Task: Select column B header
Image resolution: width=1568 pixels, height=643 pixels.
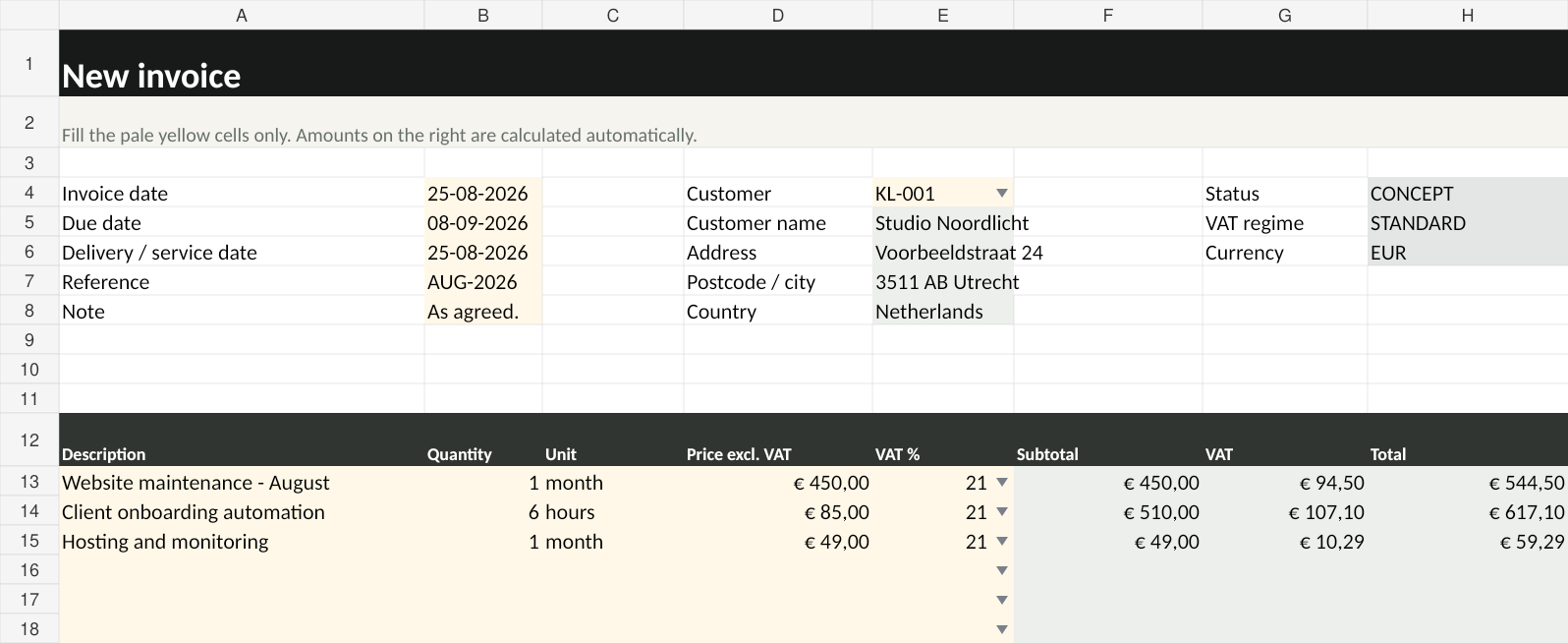Action: point(483,15)
